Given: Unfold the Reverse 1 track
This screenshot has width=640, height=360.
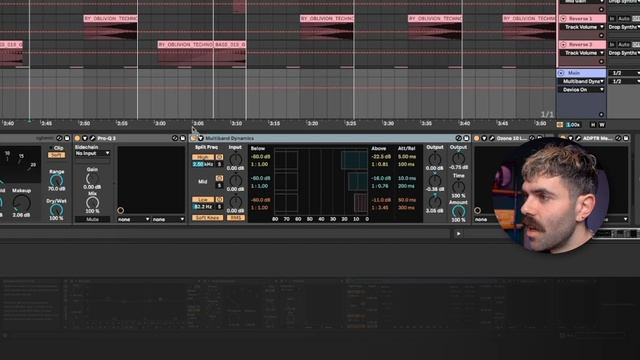Looking at the screenshot, I should point(563,19).
